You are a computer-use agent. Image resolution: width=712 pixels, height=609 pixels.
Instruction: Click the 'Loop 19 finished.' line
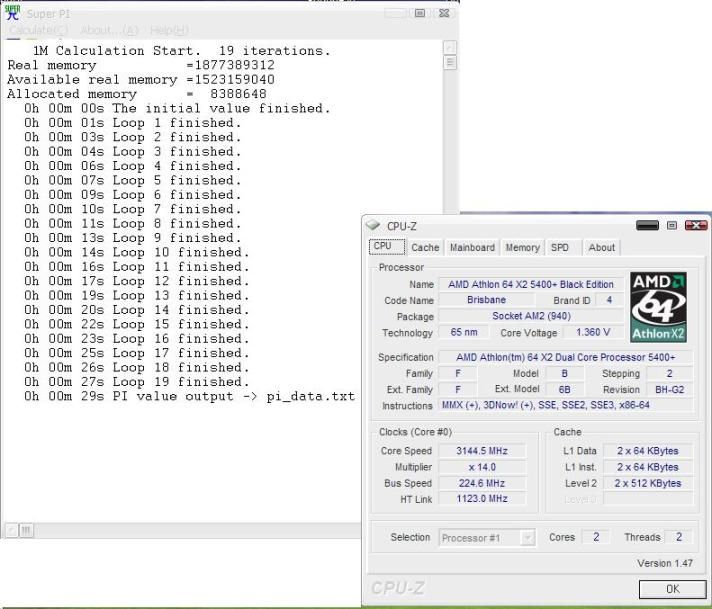pos(136,381)
